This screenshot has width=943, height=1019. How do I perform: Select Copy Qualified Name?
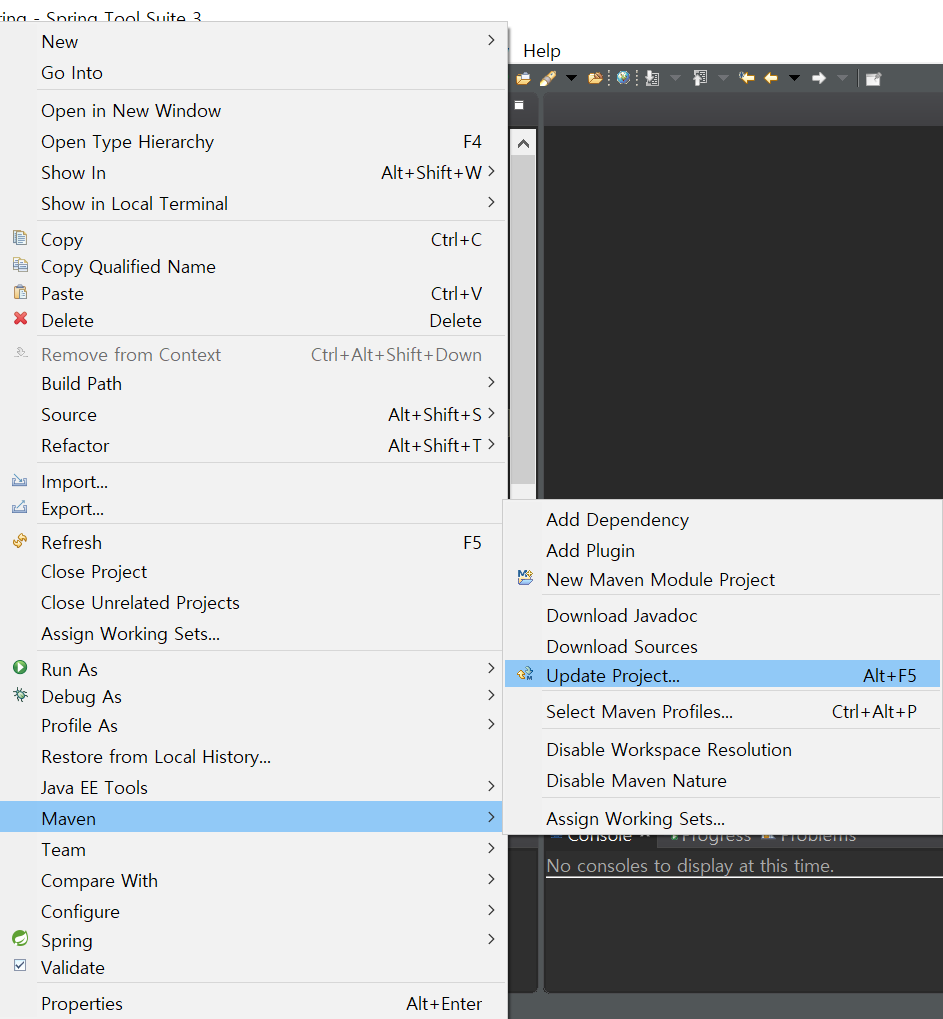point(253,267)
